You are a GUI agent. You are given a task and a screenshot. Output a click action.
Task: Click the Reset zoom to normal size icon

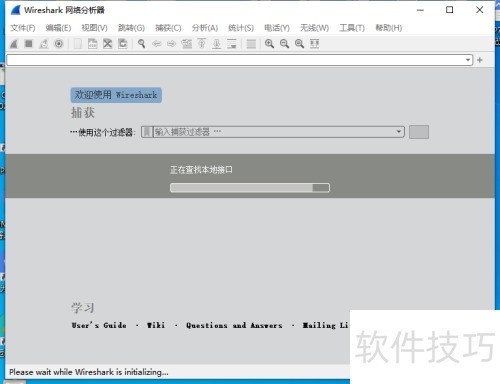pyautogui.click(x=299, y=44)
